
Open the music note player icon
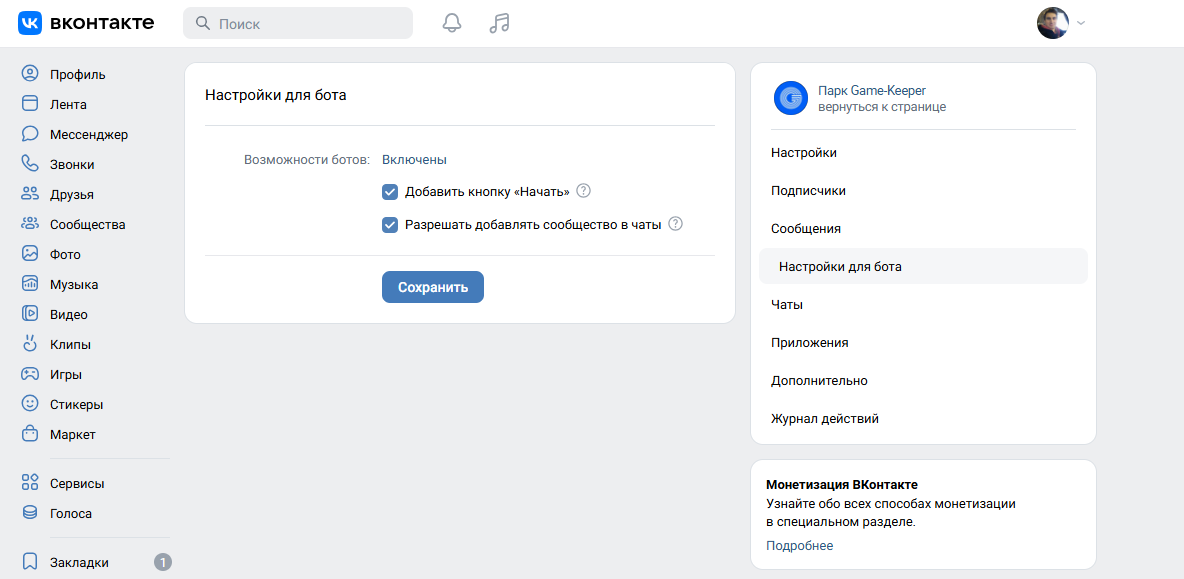[x=499, y=23]
